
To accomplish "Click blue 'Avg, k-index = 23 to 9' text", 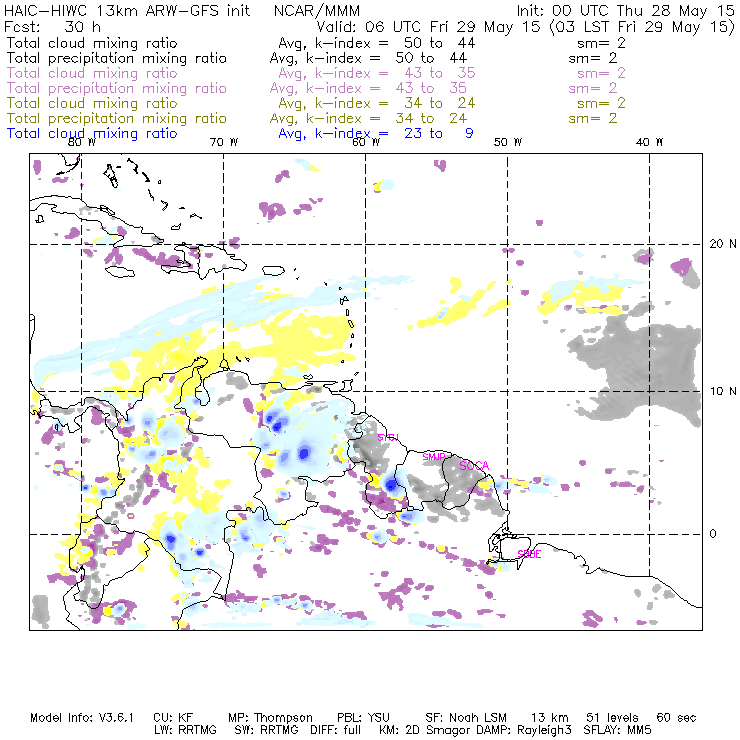I will tap(376, 134).
